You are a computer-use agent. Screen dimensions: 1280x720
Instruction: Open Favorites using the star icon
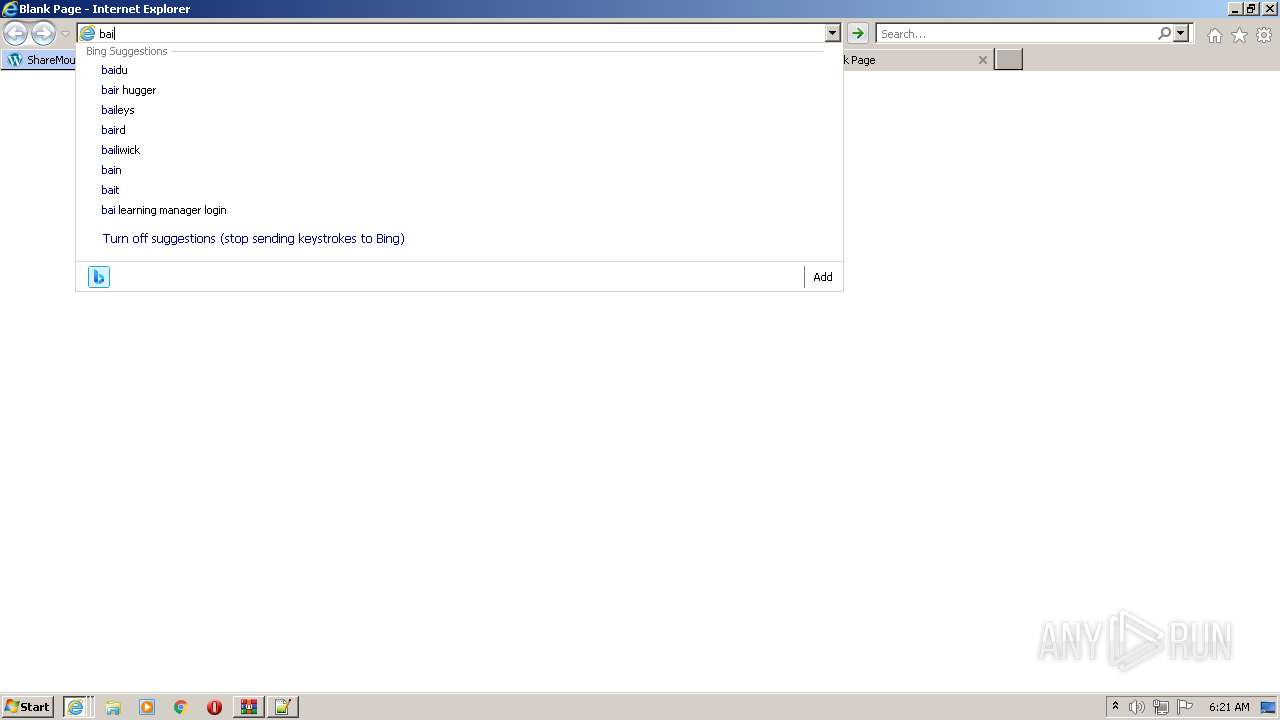click(x=1239, y=35)
